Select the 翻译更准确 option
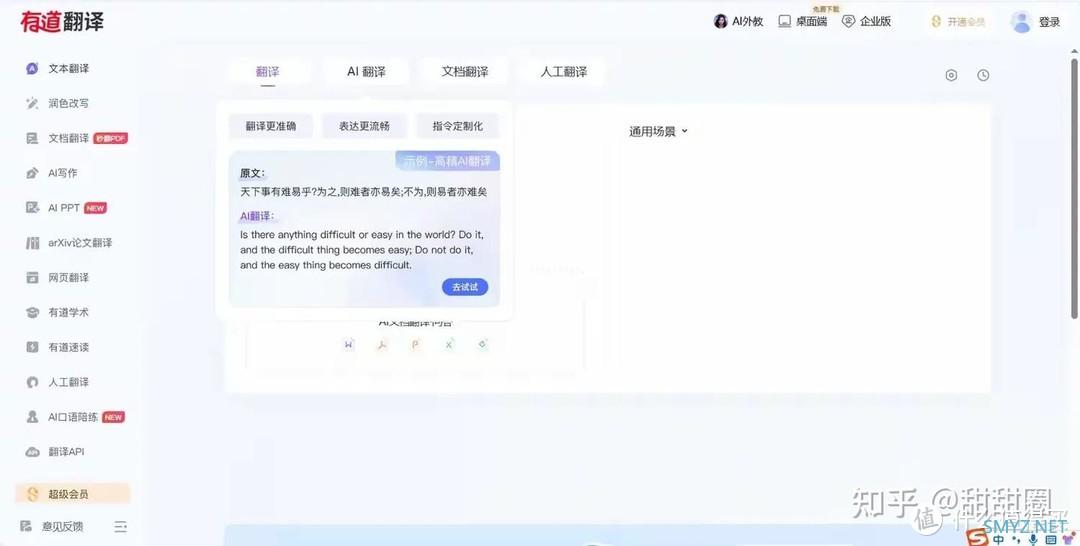The image size is (1080, 546). 271,126
